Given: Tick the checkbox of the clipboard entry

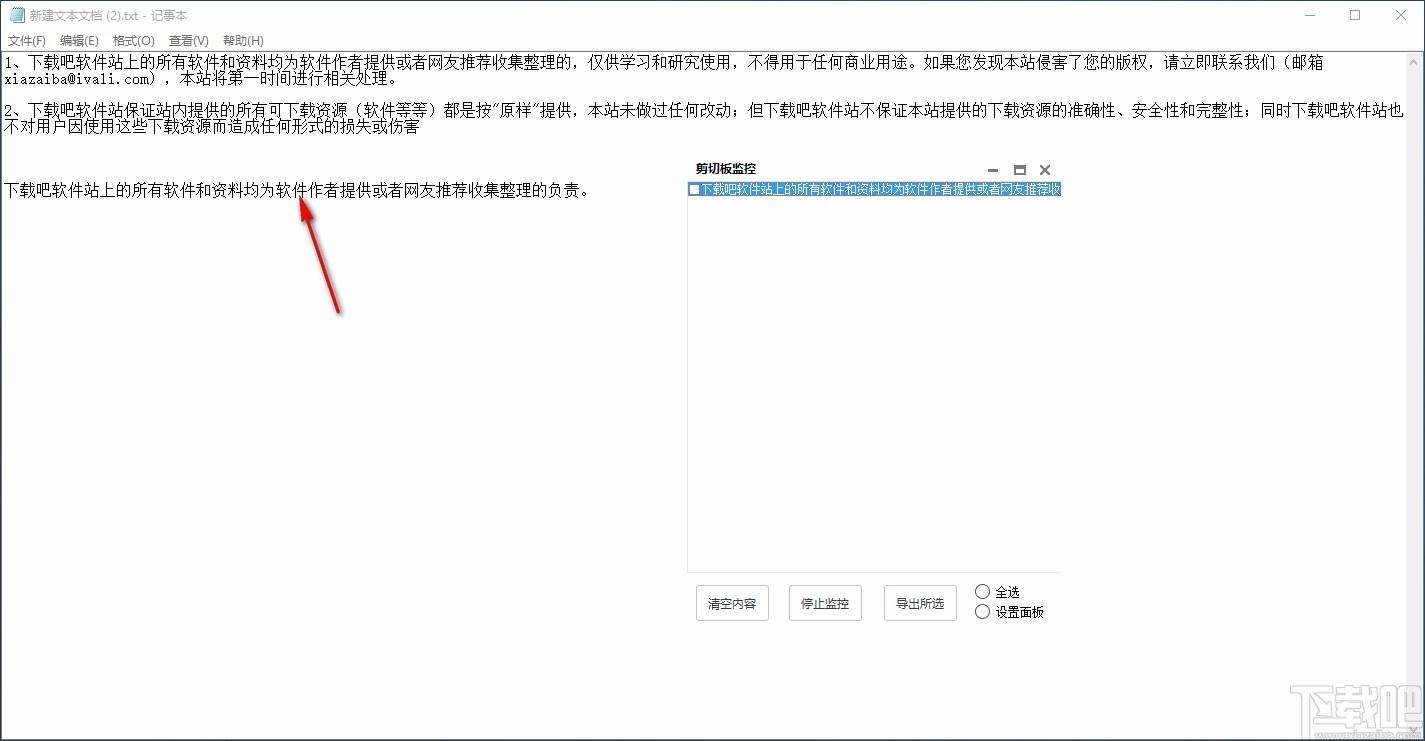Looking at the screenshot, I should click(x=695, y=190).
